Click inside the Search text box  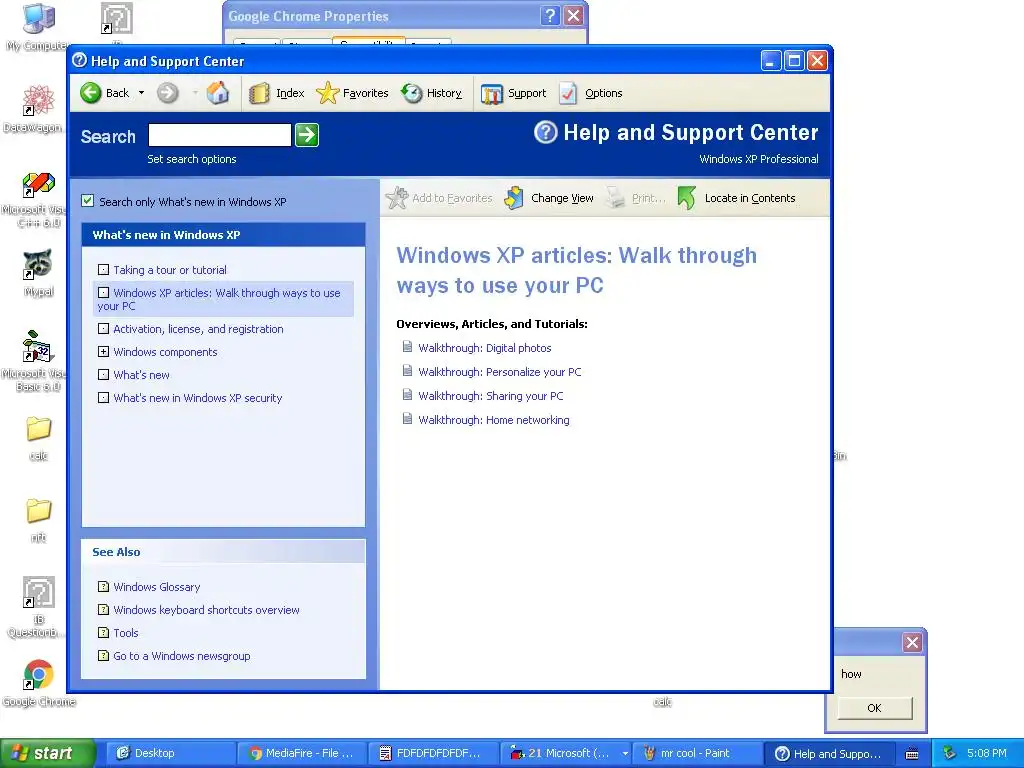pos(219,135)
